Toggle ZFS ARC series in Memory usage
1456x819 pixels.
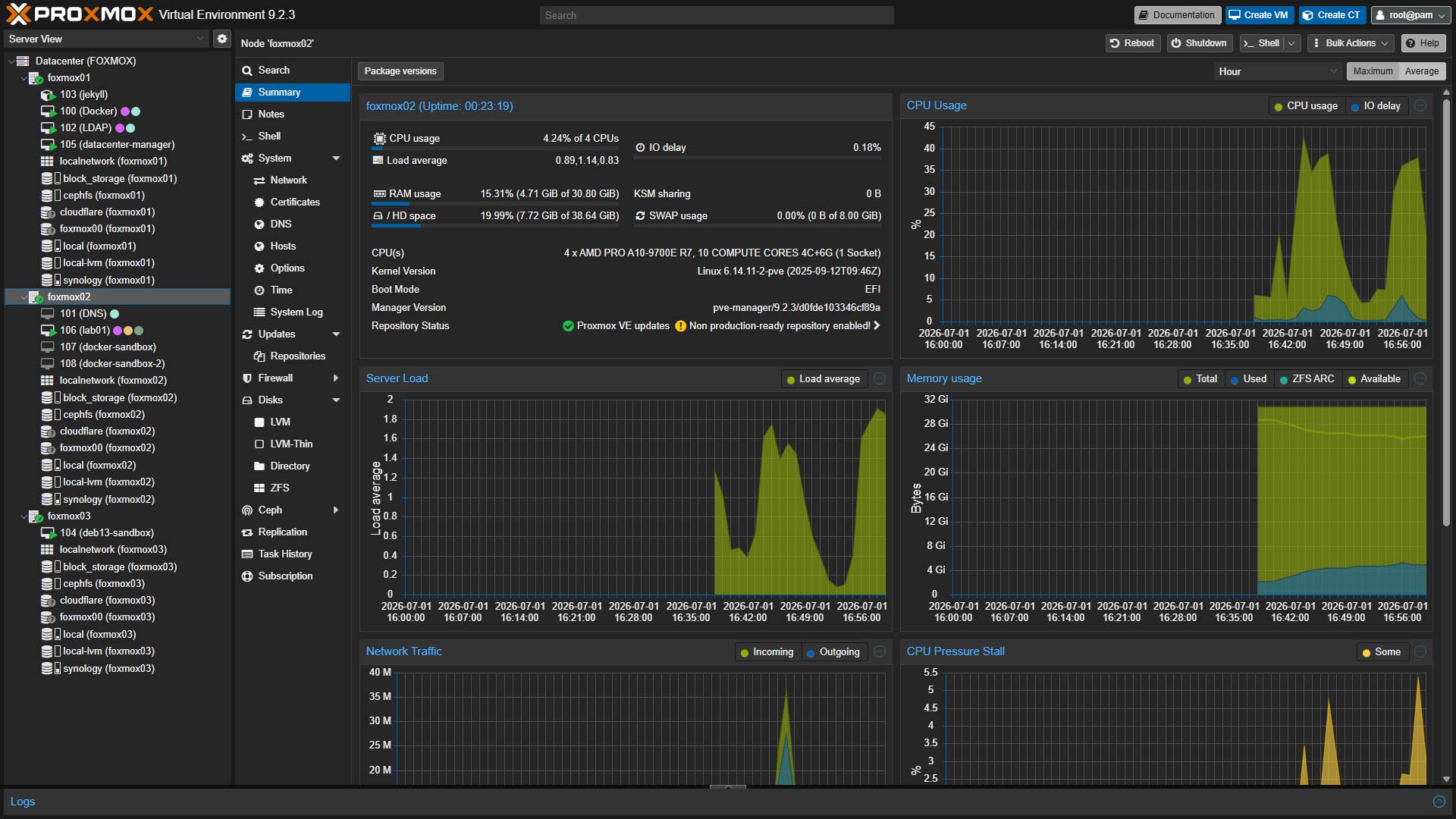(x=1307, y=379)
